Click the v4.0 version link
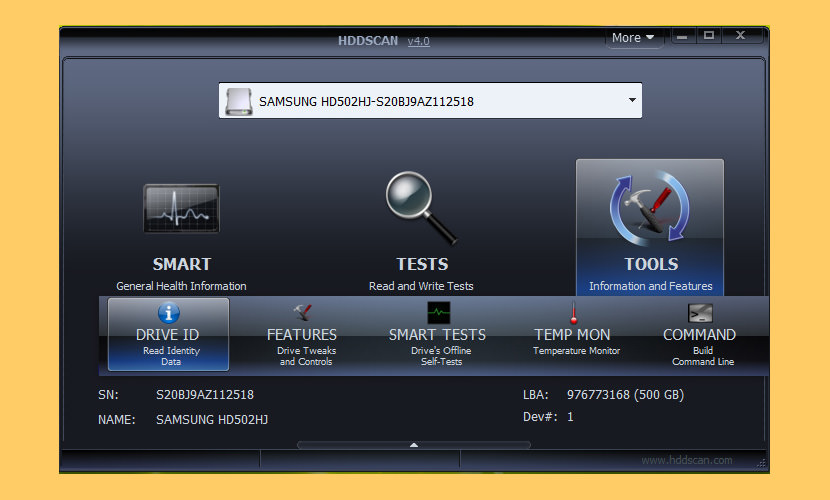Viewport: 830px width, 500px height. pos(418,40)
